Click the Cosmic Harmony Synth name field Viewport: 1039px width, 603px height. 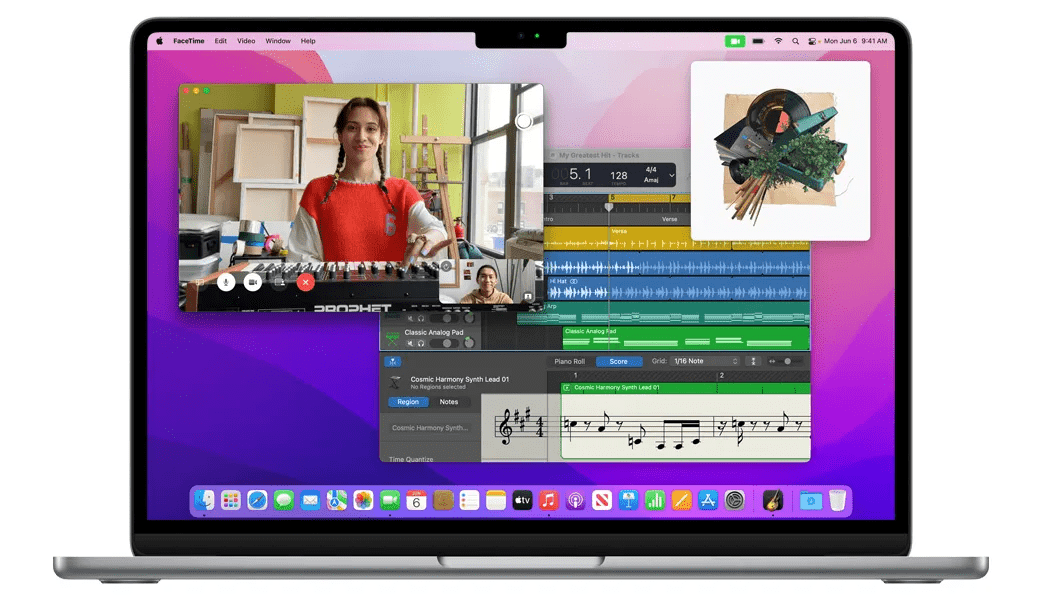tap(429, 428)
